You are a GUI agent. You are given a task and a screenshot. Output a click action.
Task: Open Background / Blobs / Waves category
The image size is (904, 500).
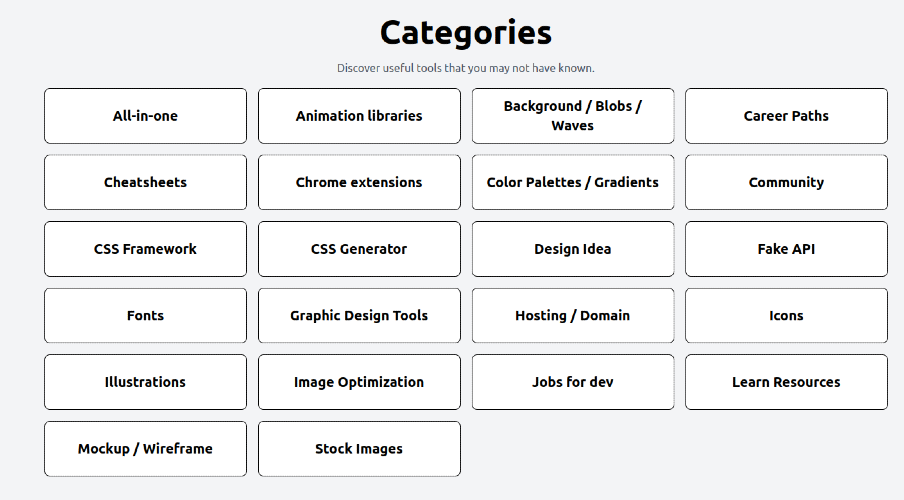click(x=573, y=116)
